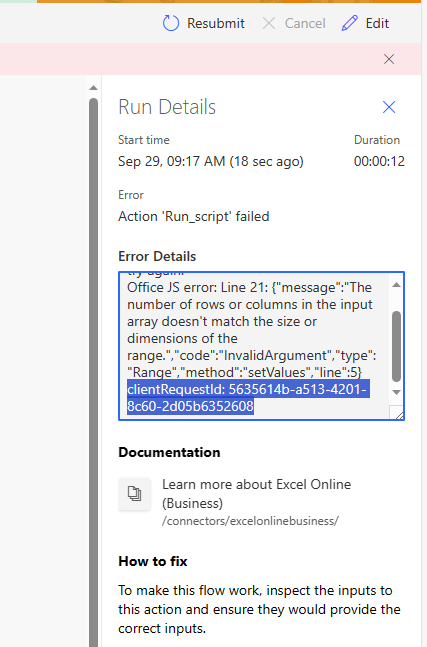Click the left pane vertical scrollbar
The width and height of the screenshot is (427, 647).
click(x=93, y=371)
